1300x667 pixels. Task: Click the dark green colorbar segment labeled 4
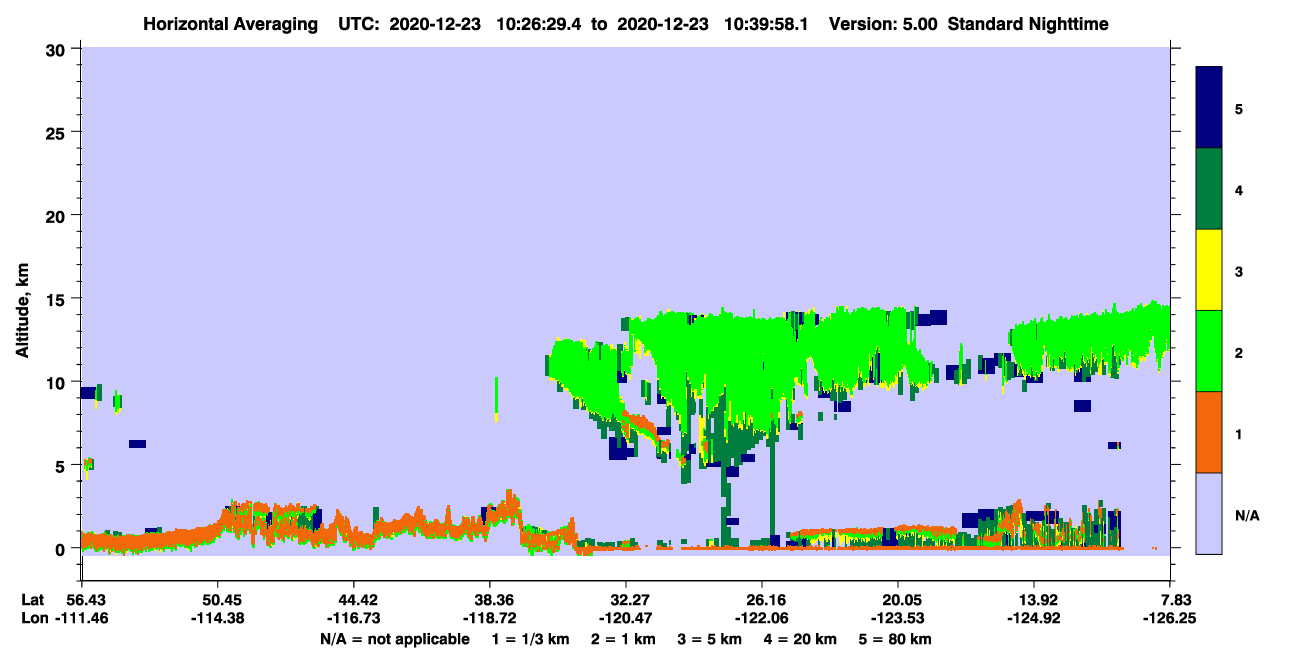coord(1209,189)
